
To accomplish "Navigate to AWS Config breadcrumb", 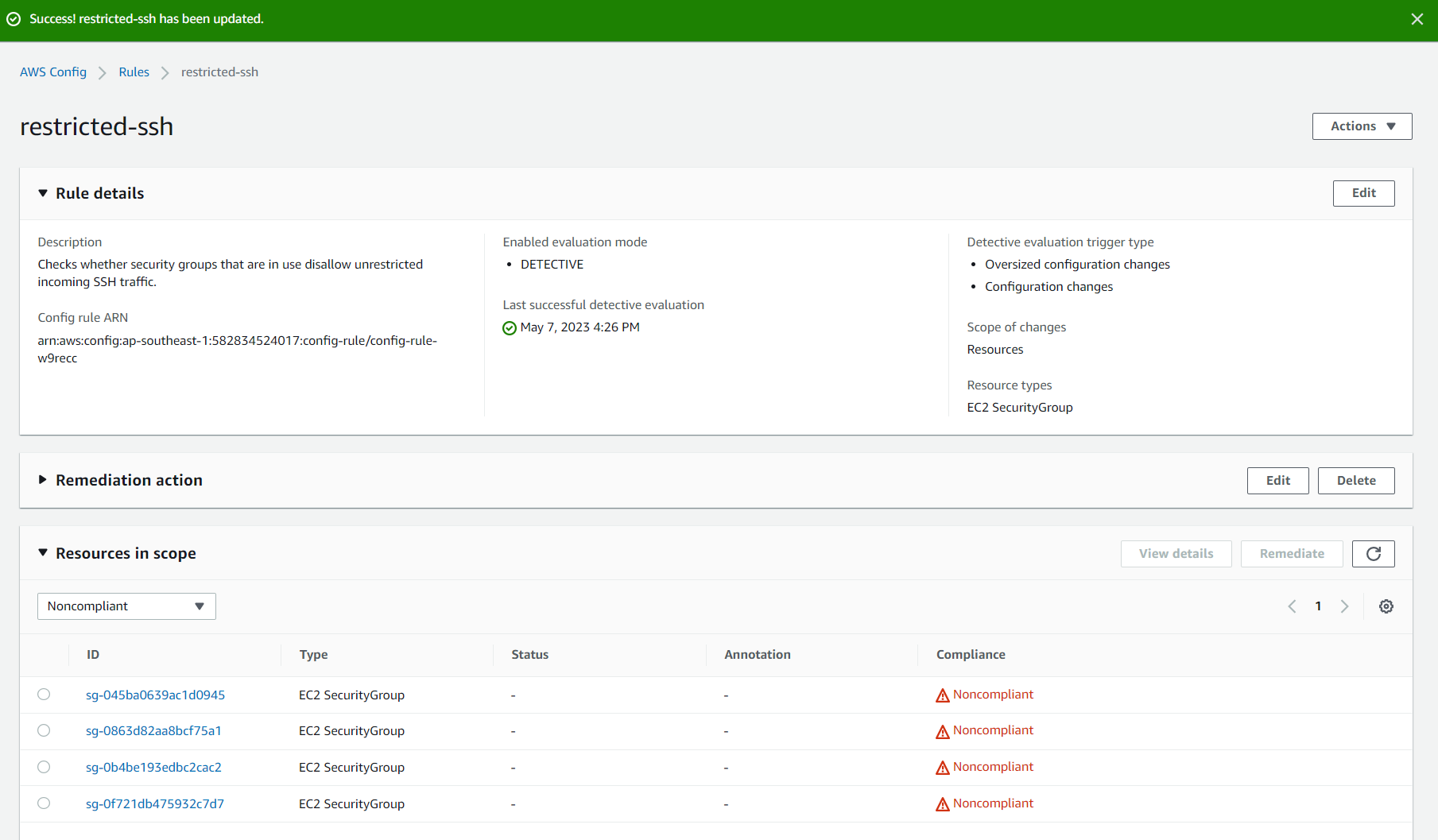I will tap(53, 72).
